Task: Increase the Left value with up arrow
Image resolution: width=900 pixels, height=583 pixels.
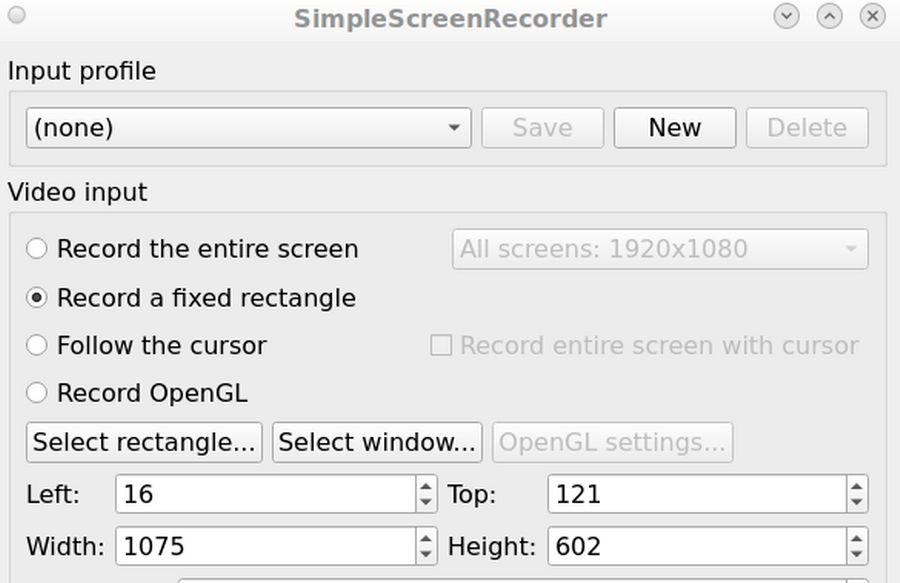Action: [427, 486]
